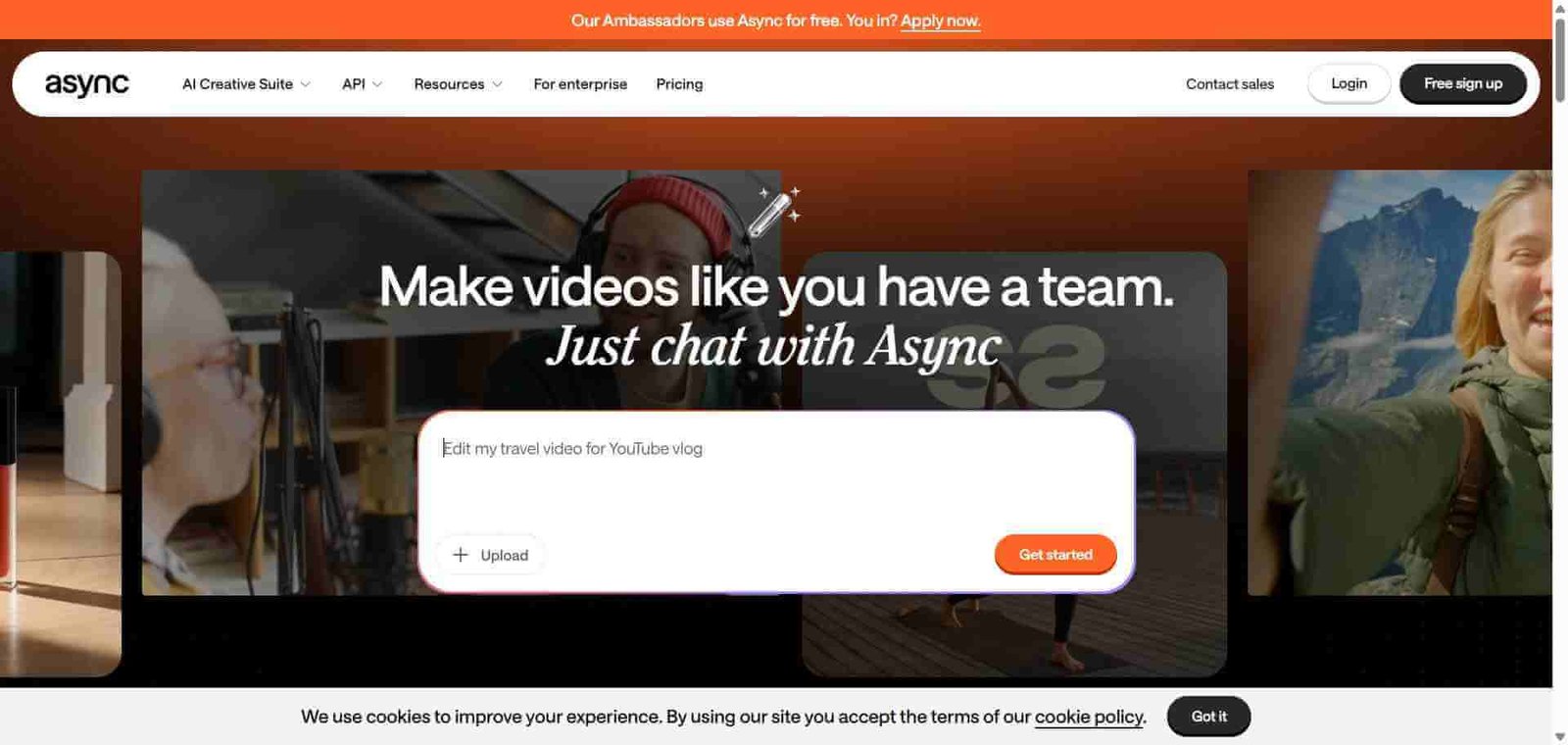
Task: Click the scrollbar down arrow
Action: 1560,736
